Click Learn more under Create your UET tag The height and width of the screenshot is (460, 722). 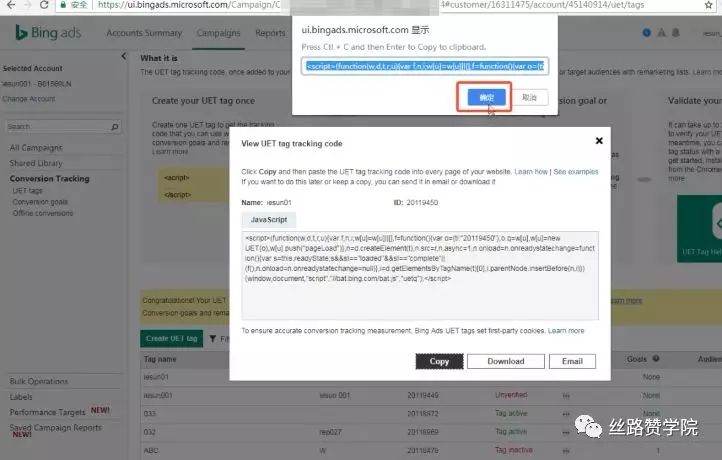[170, 151]
